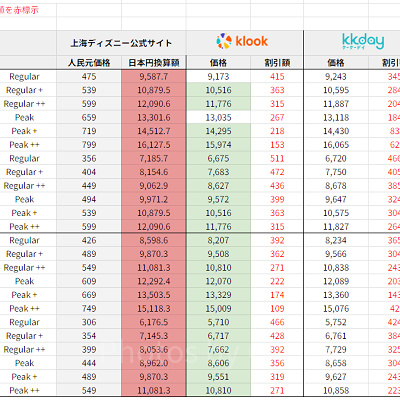Image resolution: width=400 pixels, height=400 pixels.
Task: Click the red cell showing 9,587.7
Action: tap(154, 77)
